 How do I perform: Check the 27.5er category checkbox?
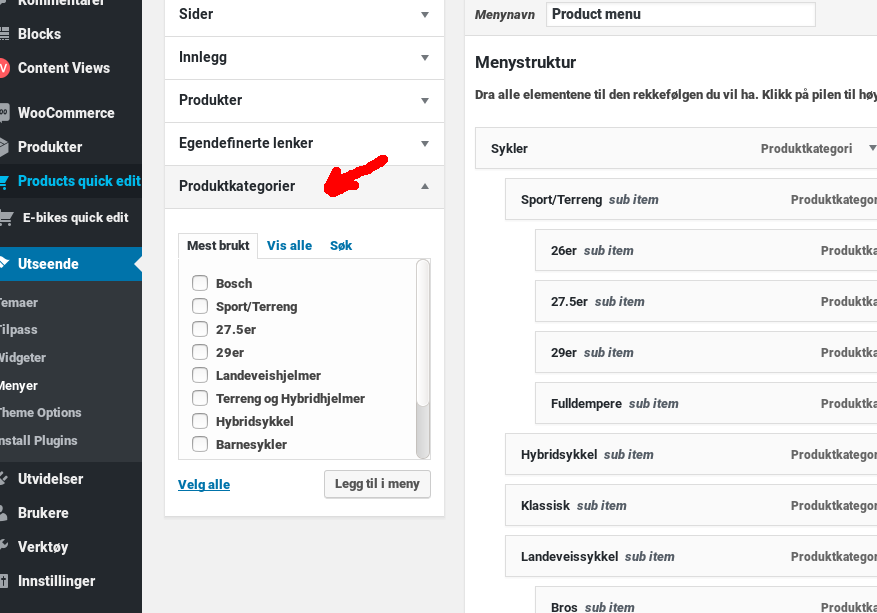pyautogui.click(x=200, y=329)
